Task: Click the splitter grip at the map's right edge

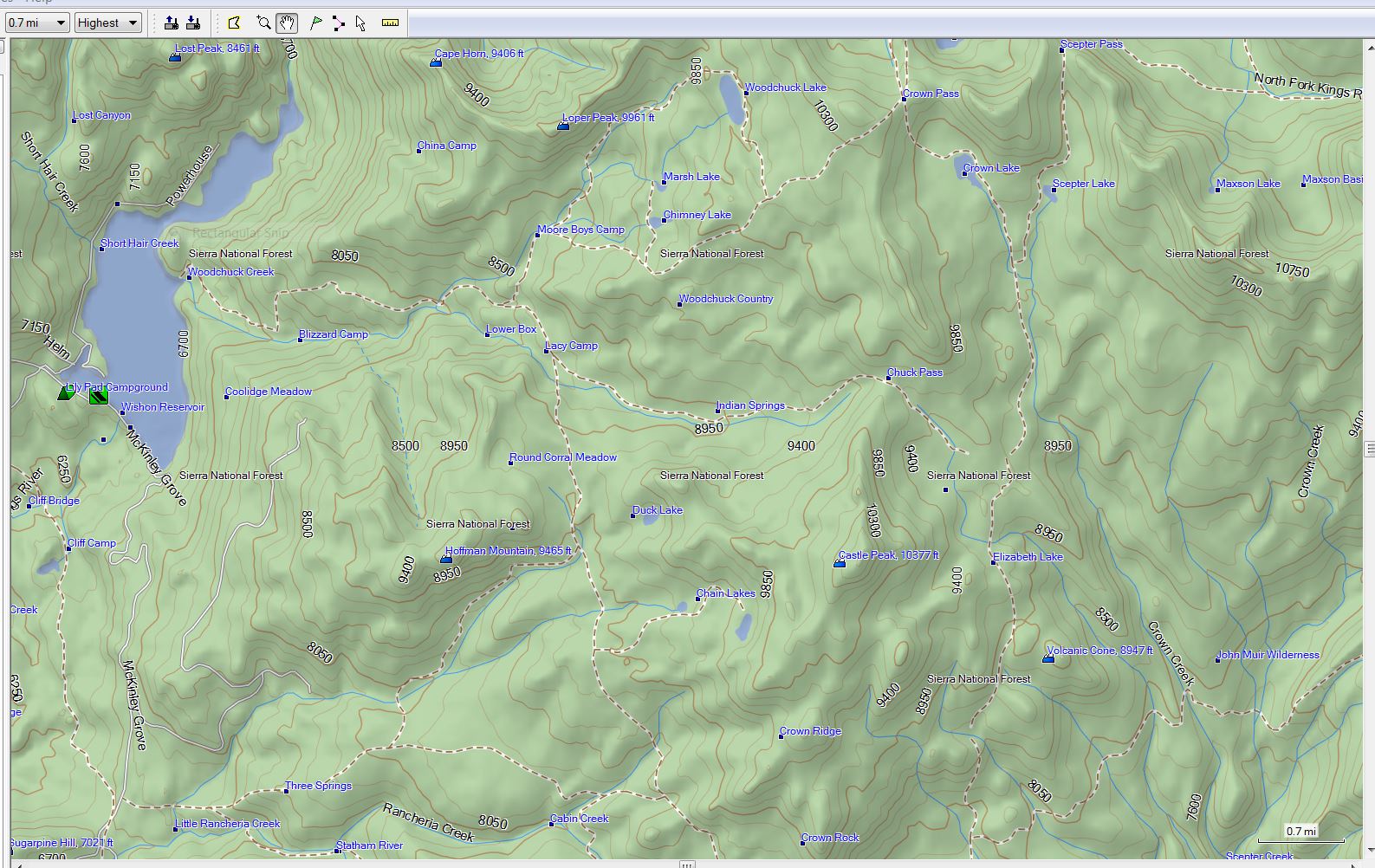Action: point(1369,449)
